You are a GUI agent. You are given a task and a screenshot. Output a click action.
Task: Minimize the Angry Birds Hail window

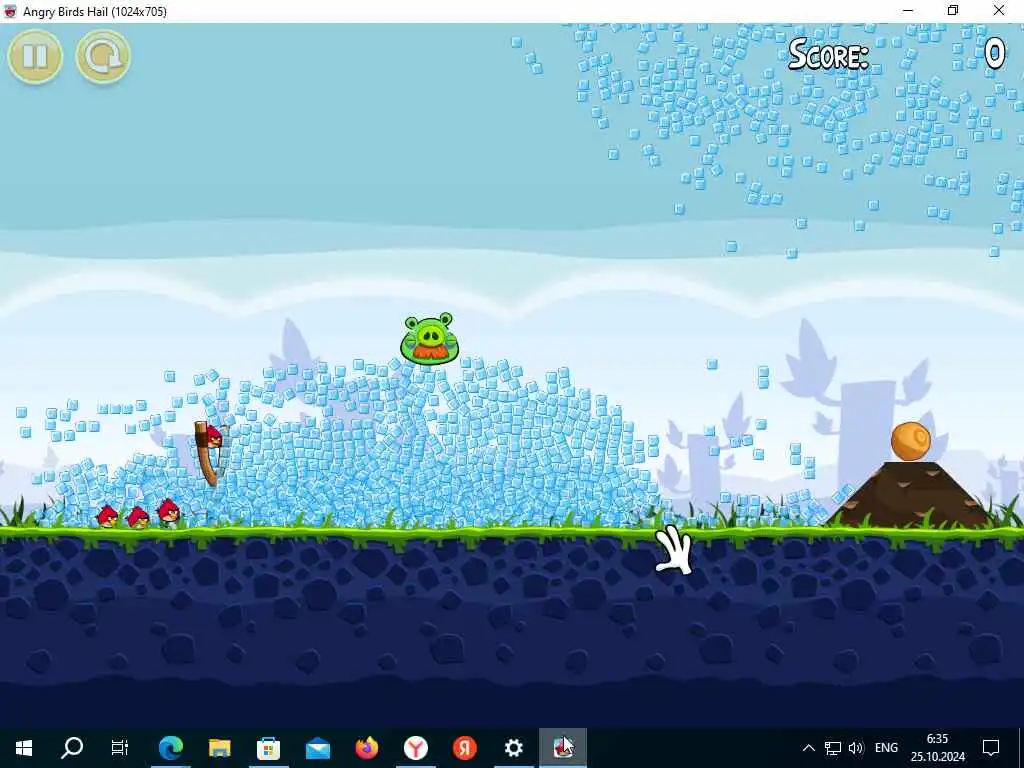tap(908, 10)
